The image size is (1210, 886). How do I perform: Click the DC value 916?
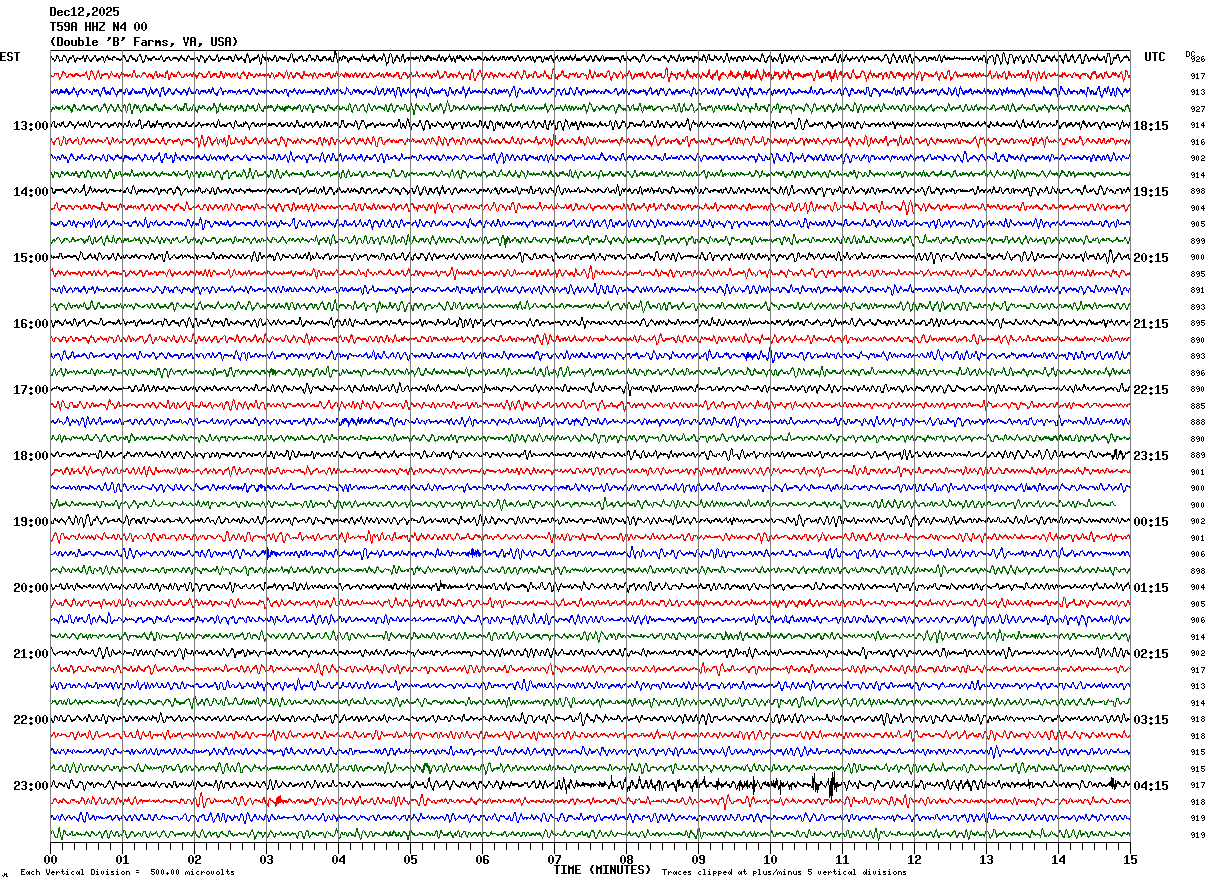pyautogui.click(x=1197, y=142)
